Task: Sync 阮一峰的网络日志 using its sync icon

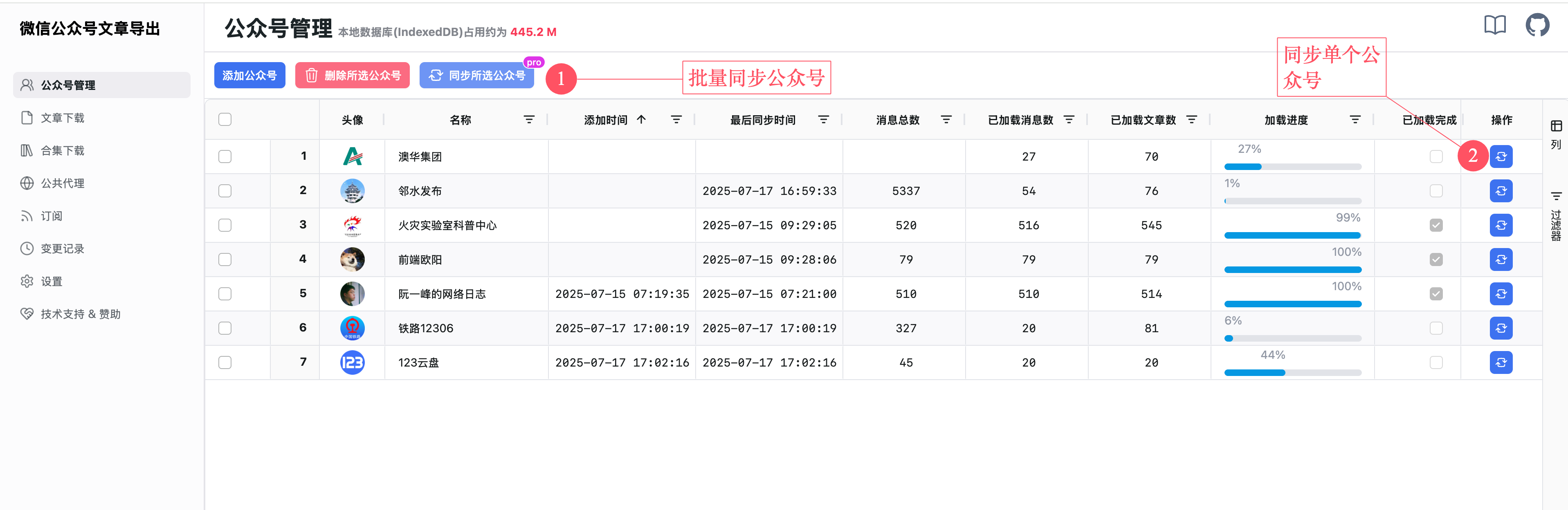Action: (1501, 293)
